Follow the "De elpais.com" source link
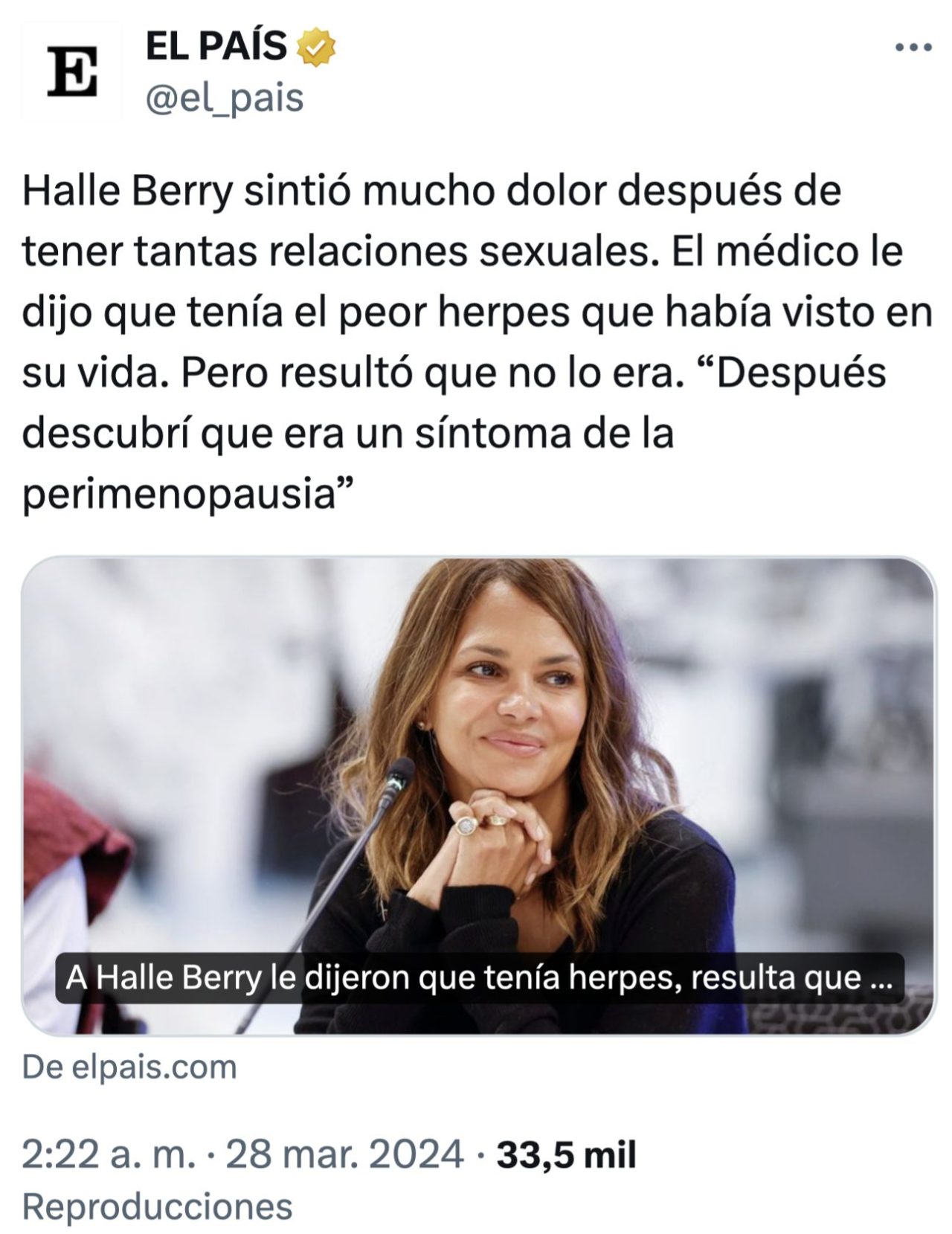 tap(129, 1067)
